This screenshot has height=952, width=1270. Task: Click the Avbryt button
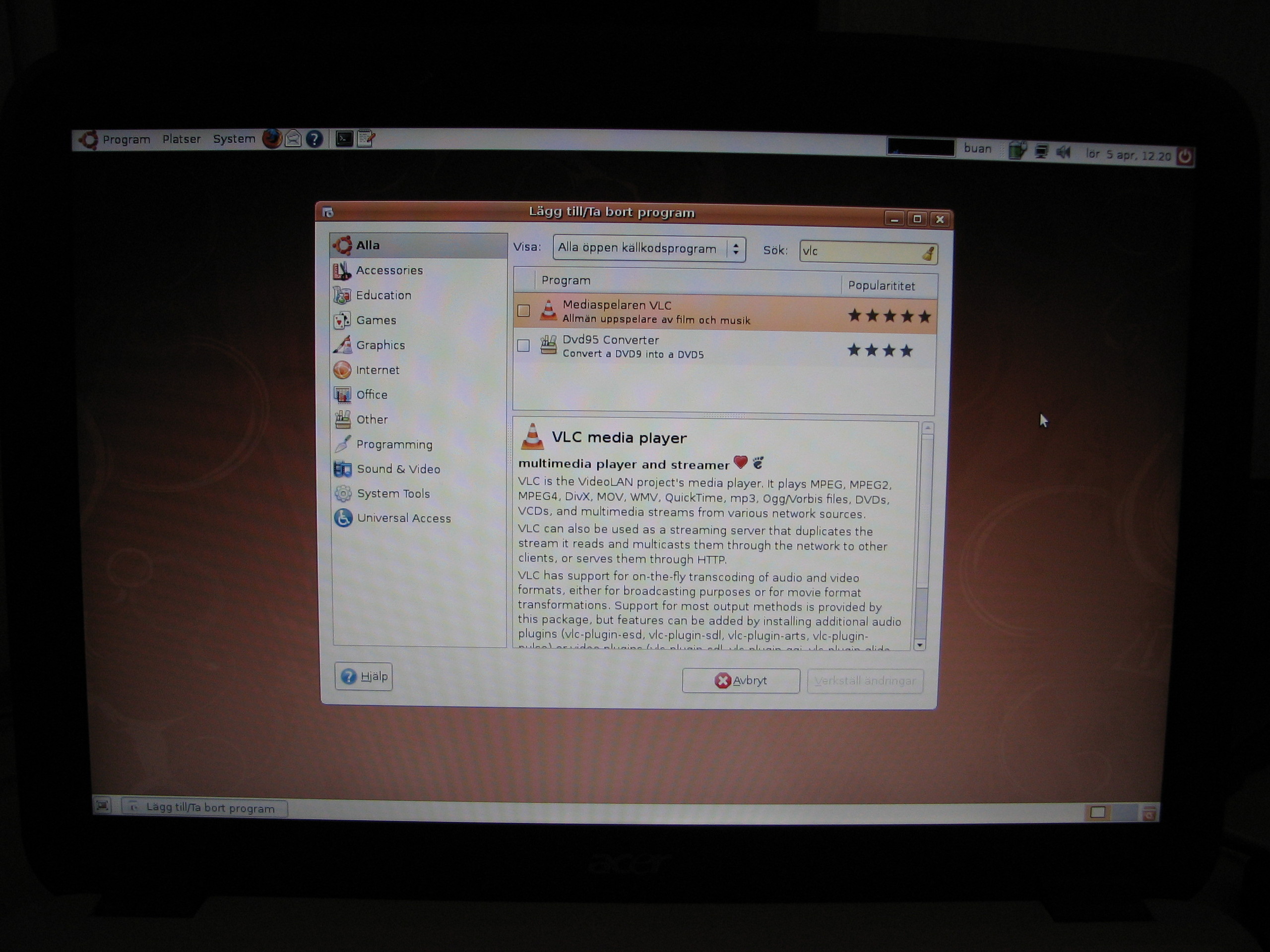[x=741, y=681]
